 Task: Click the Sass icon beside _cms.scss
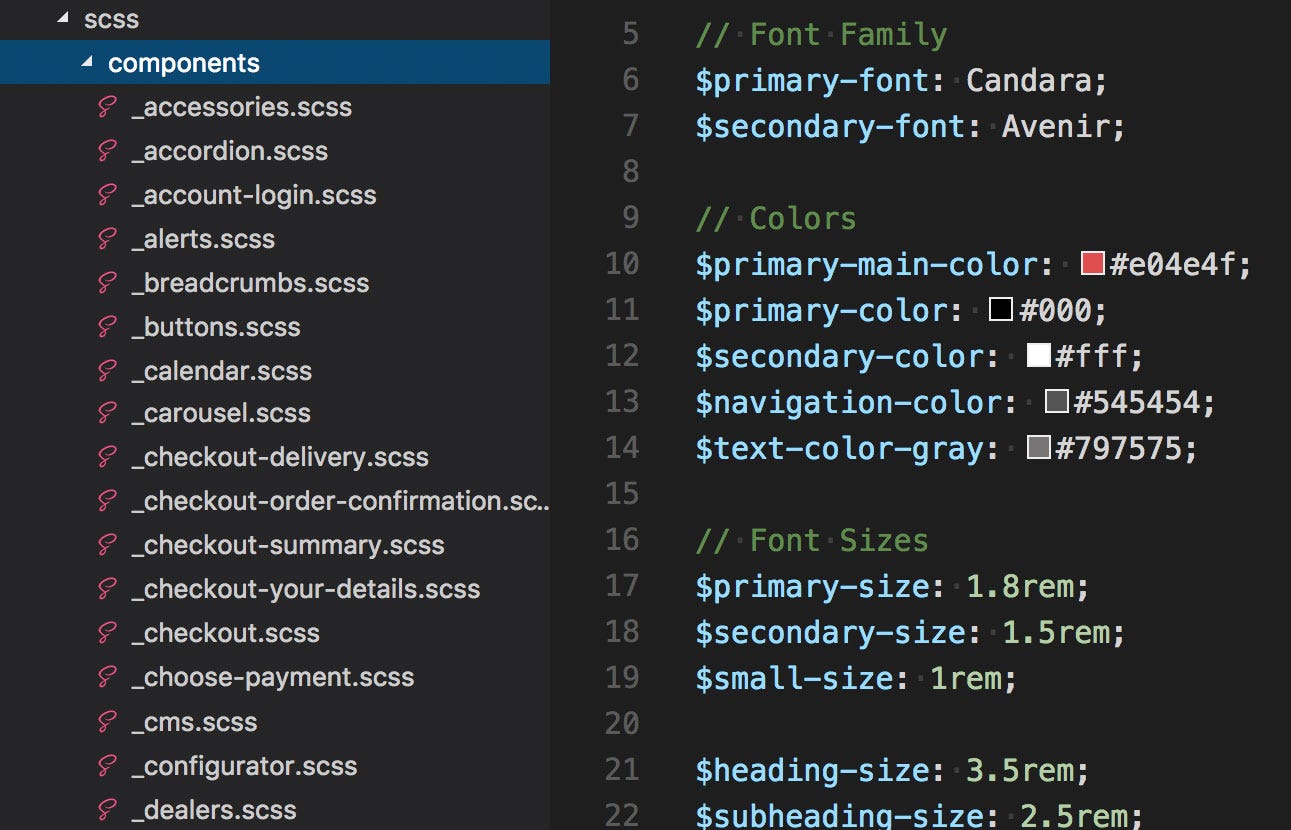pyautogui.click(x=107, y=722)
